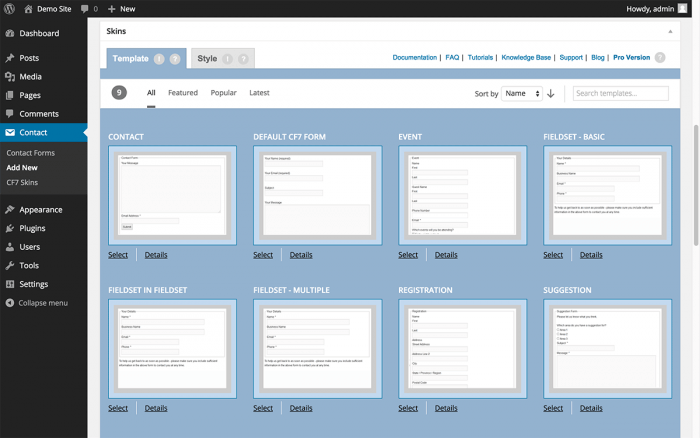Open Pro Version link
The width and height of the screenshot is (700, 438).
631,58
